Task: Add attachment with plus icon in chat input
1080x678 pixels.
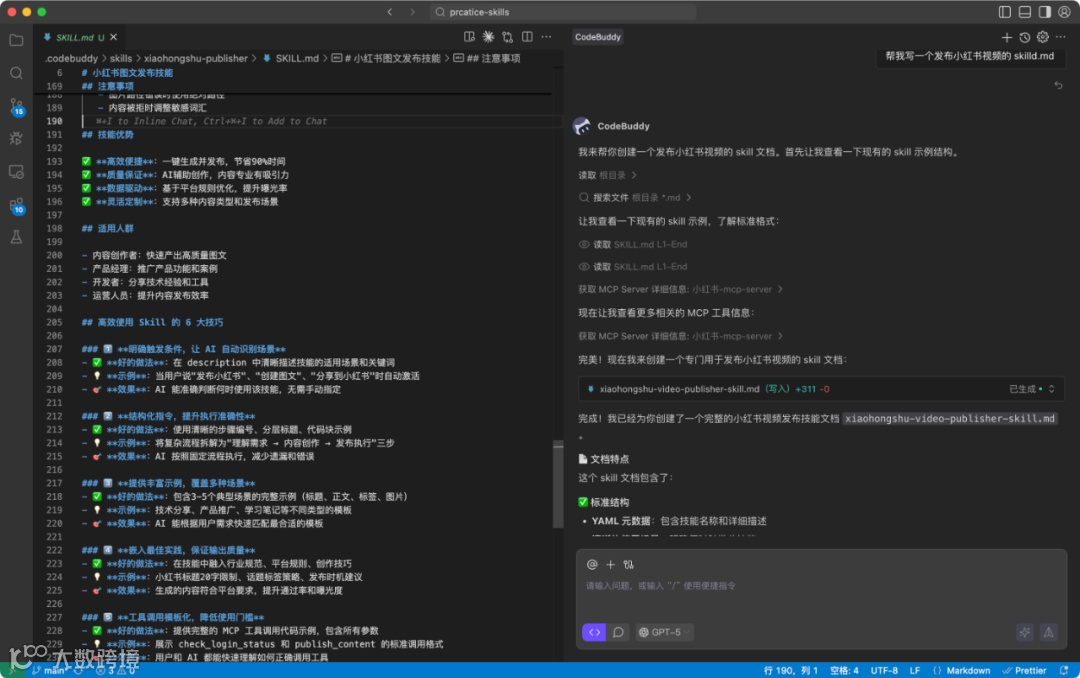Action: point(610,564)
